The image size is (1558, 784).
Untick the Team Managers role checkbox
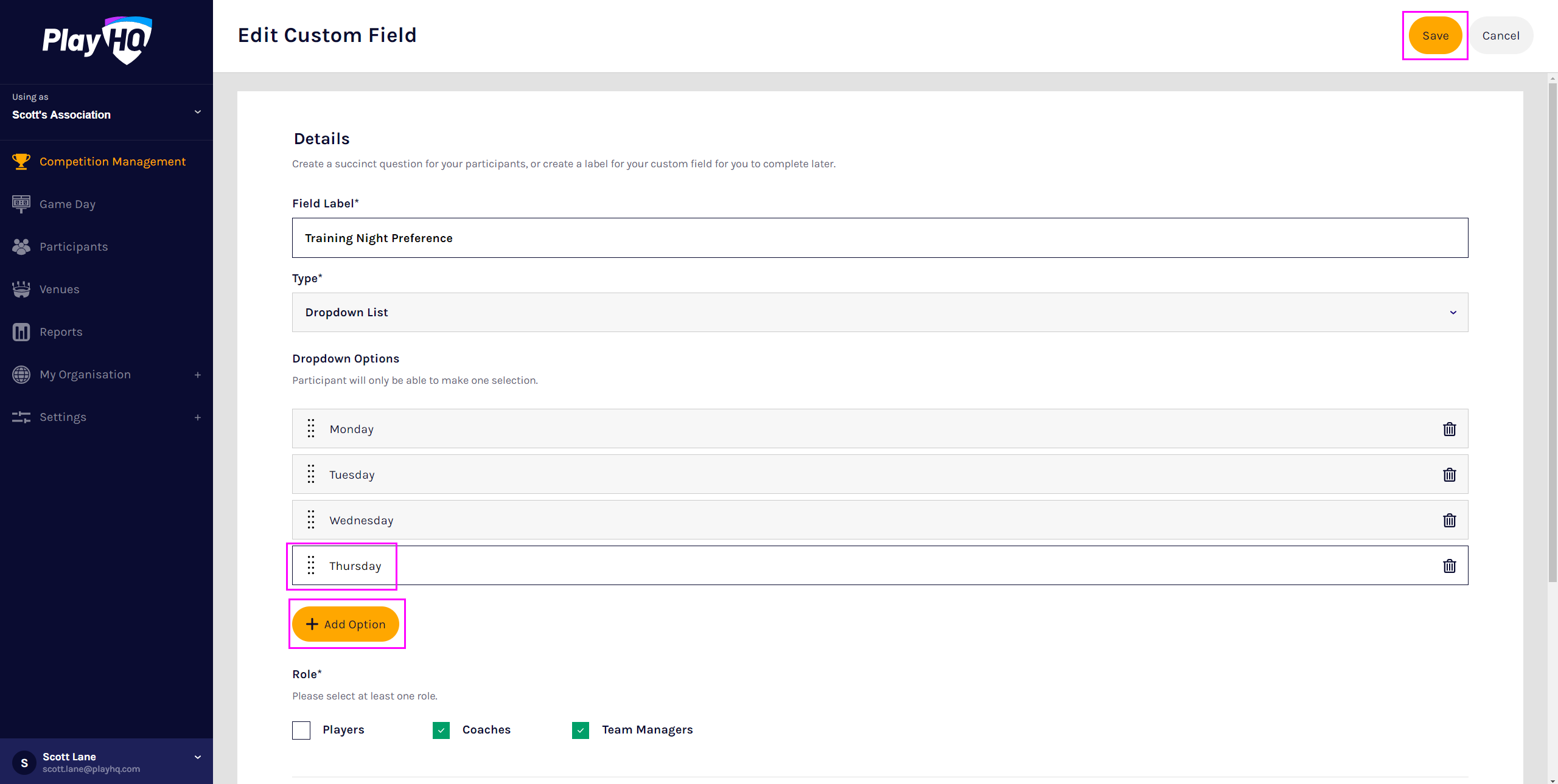point(581,730)
